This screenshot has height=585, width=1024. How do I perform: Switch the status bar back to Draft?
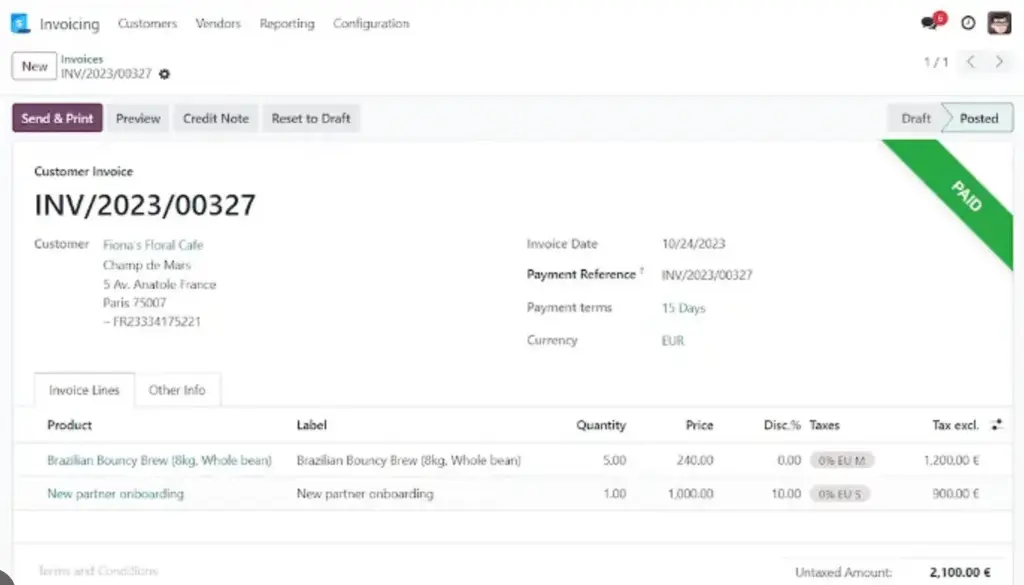coord(915,117)
